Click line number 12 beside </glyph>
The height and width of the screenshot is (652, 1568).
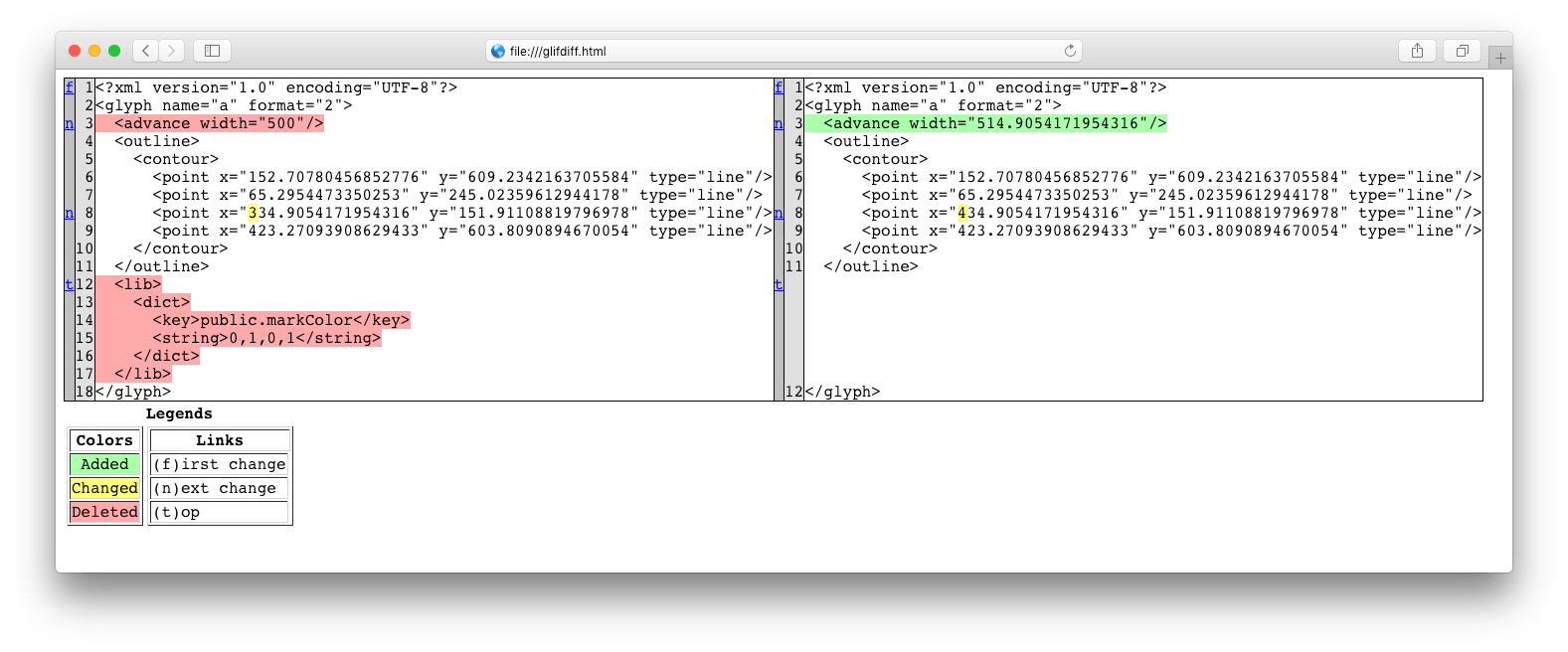pos(793,392)
